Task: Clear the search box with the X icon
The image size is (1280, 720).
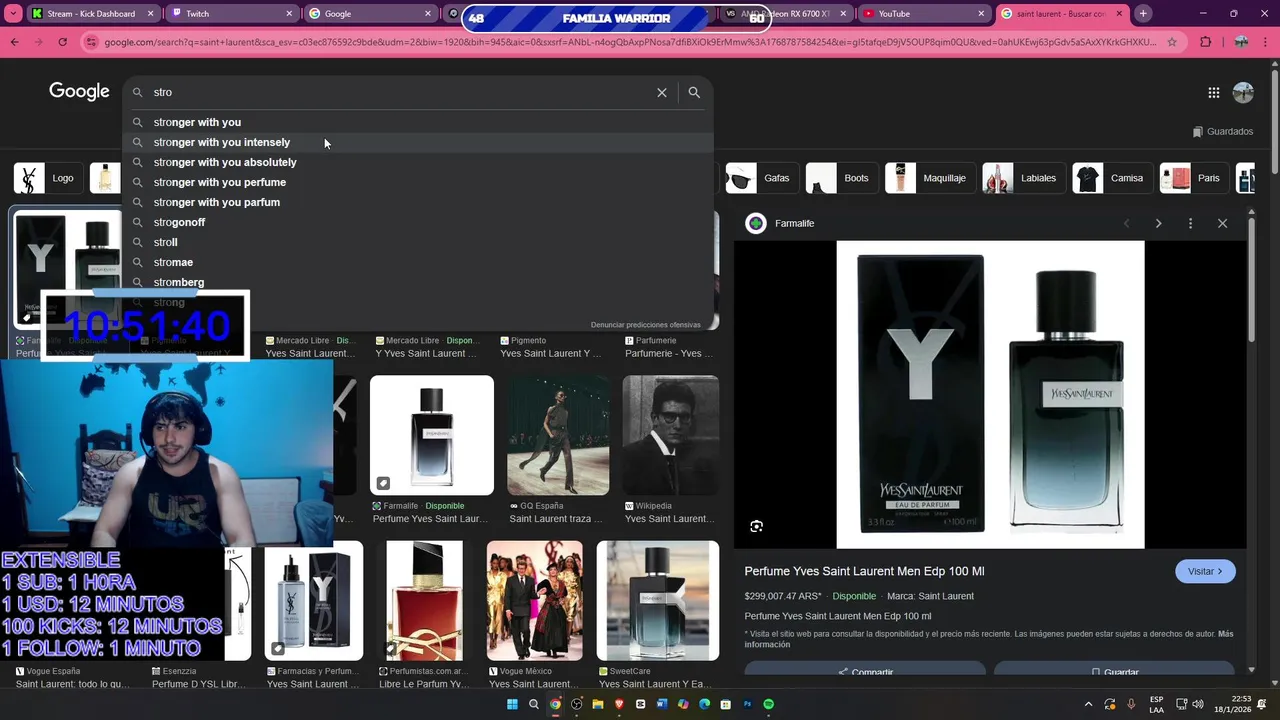Action: [661, 92]
